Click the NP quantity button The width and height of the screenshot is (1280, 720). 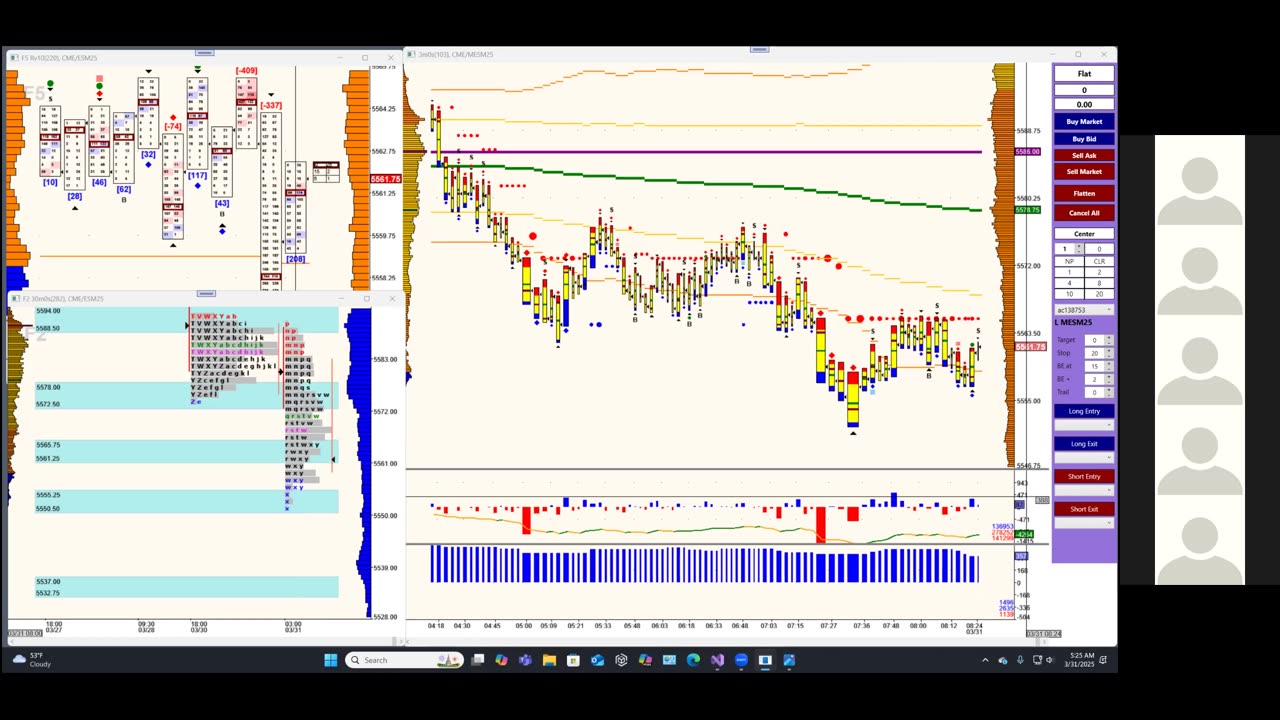(1069, 261)
